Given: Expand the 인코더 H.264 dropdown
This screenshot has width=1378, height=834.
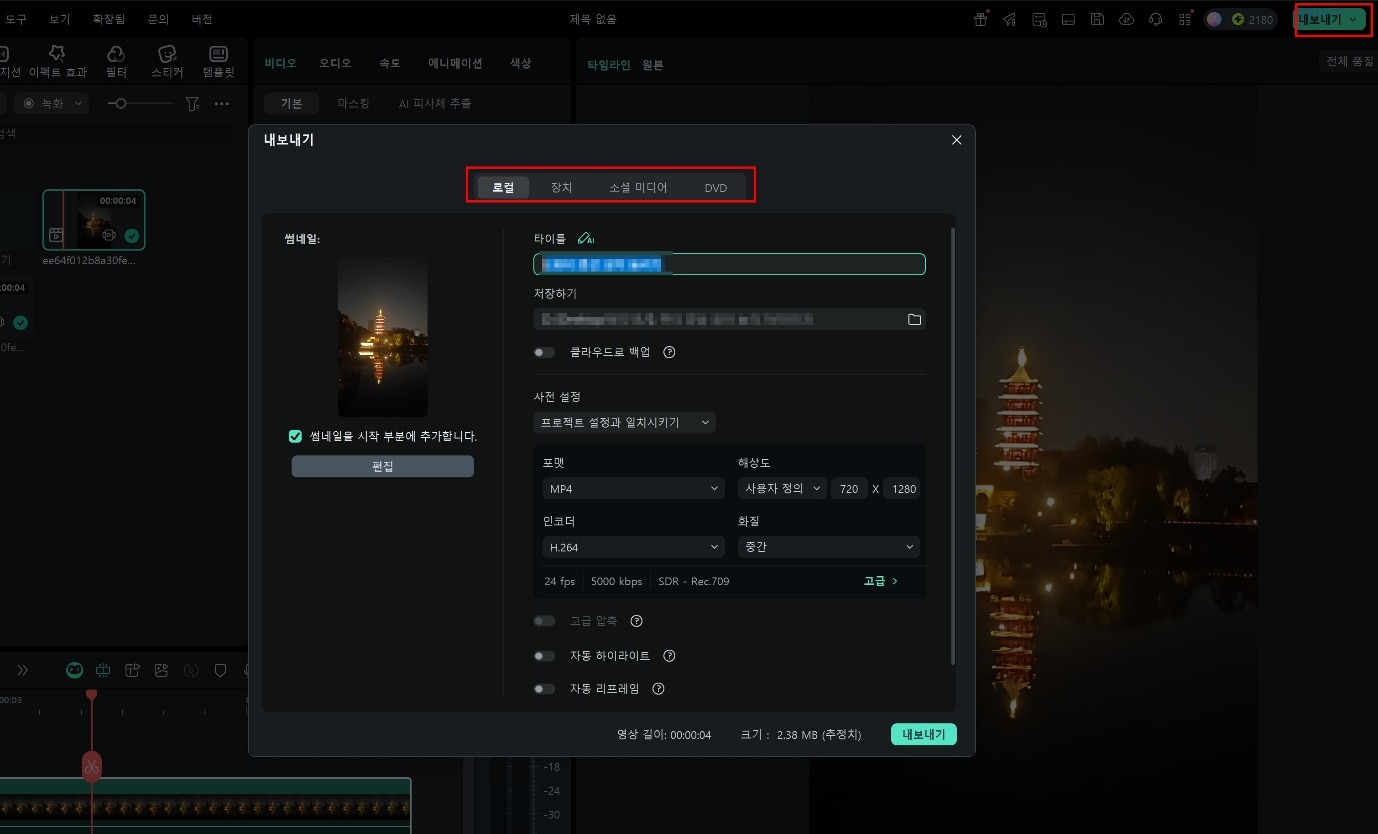Looking at the screenshot, I should (633, 547).
